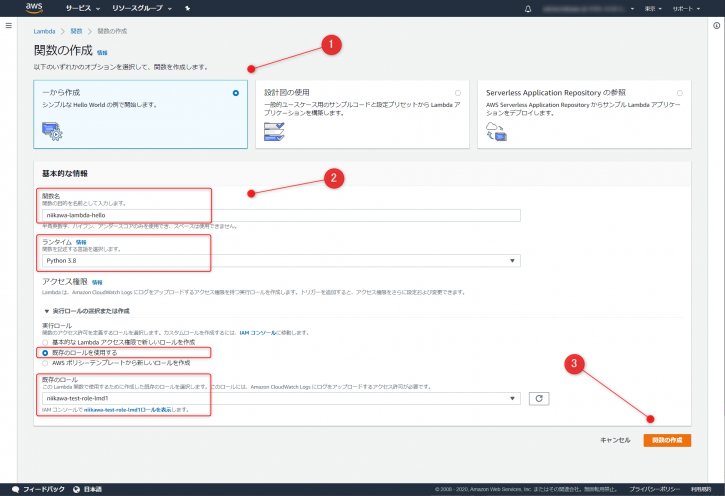Viewport: 725px width, 496px height.
Task: Click the 一から作成 card icon
Action: pos(52,131)
